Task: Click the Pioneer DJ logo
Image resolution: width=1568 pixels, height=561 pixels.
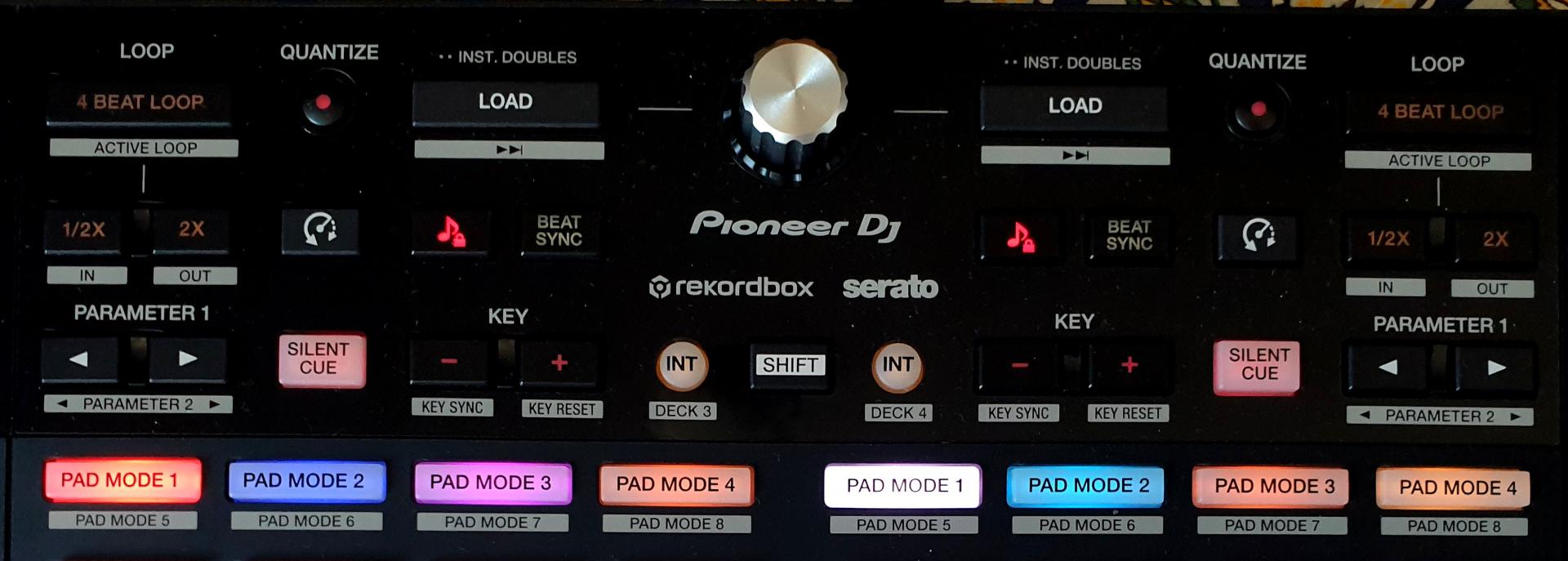Action: coord(795,226)
